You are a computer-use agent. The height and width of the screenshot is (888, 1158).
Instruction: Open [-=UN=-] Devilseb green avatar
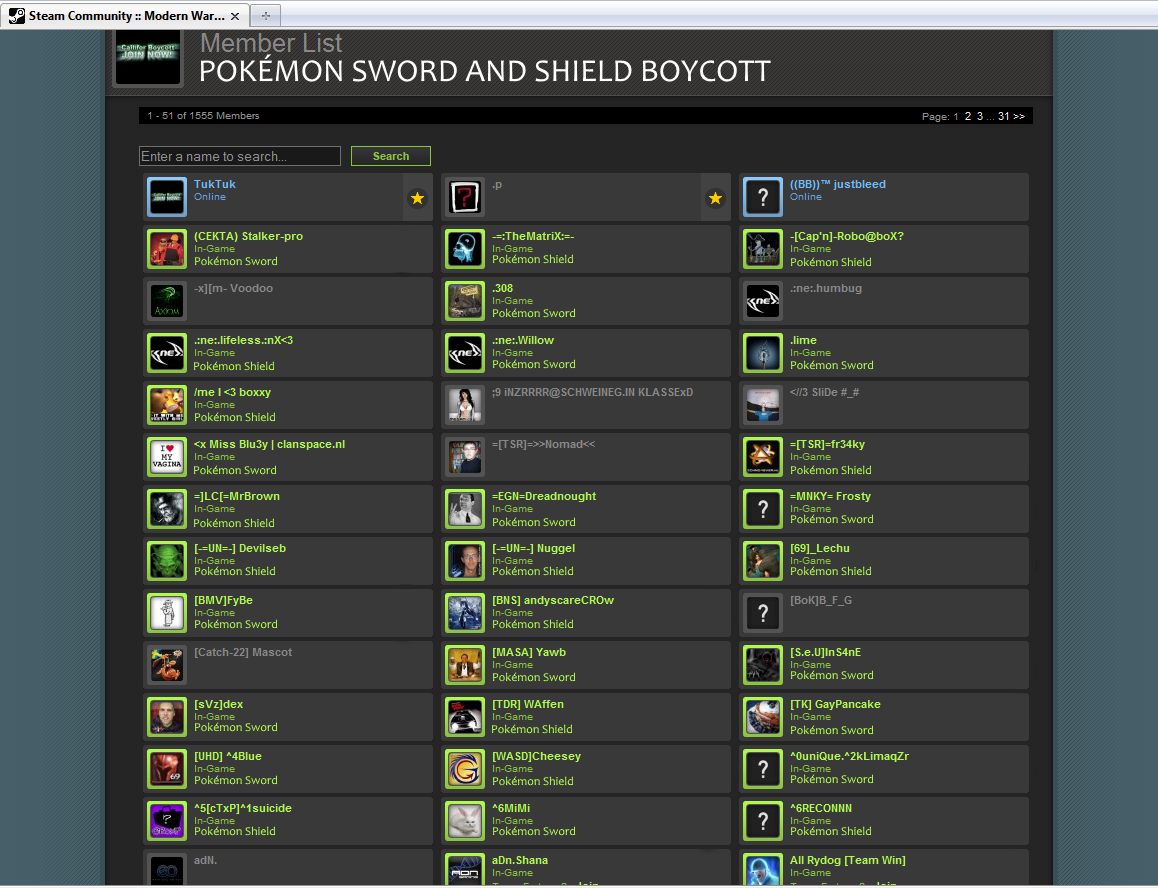(x=167, y=561)
